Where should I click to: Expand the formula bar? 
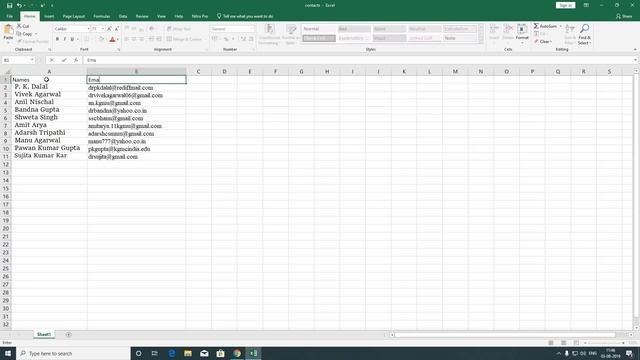coord(636,60)
